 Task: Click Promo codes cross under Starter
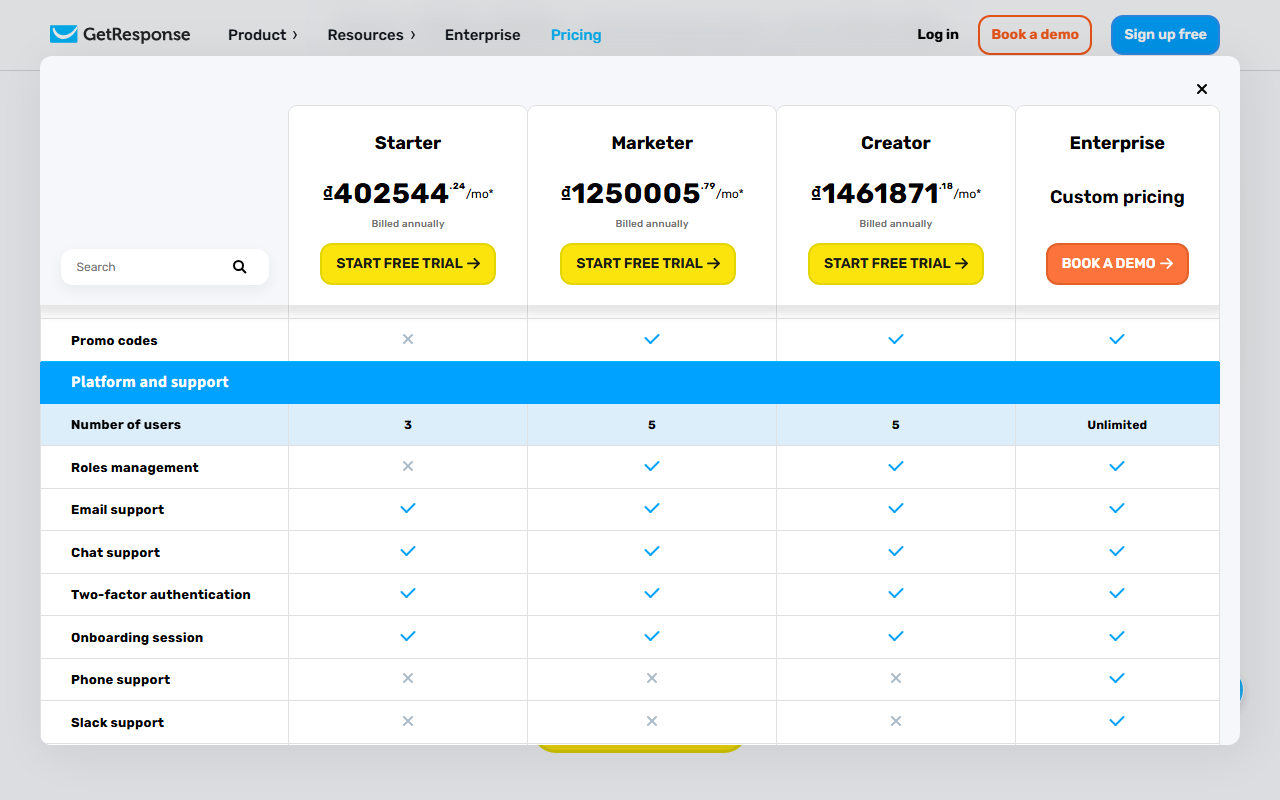click(x=408, y=339)
